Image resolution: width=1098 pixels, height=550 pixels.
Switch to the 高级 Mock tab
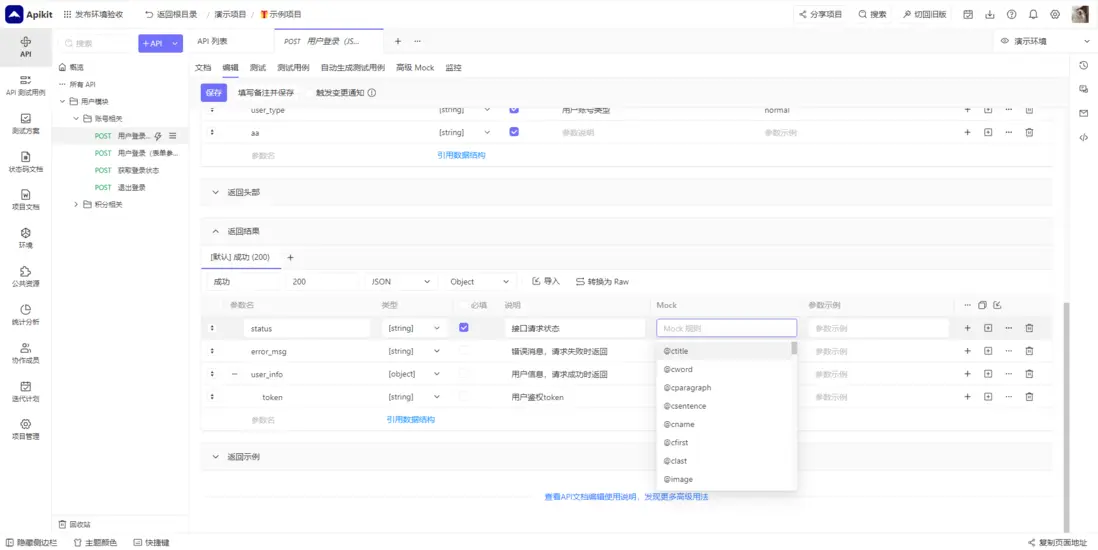coord(414,68)
